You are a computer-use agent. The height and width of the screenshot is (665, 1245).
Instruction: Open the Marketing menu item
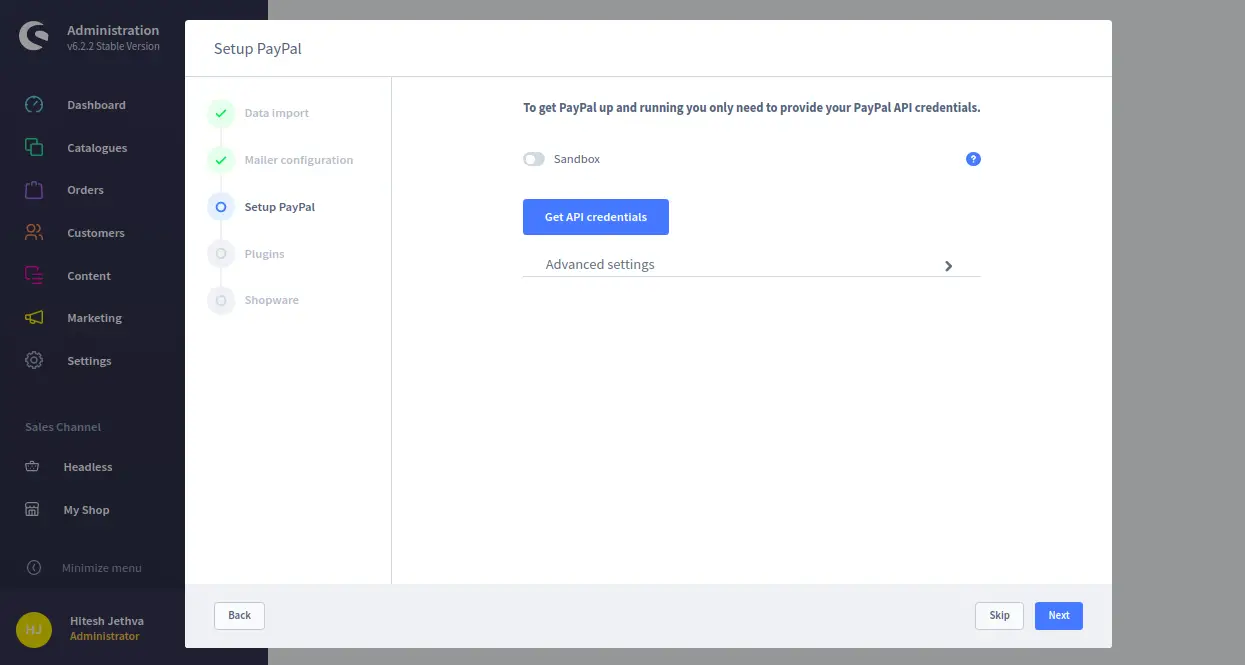pos(94,318)
